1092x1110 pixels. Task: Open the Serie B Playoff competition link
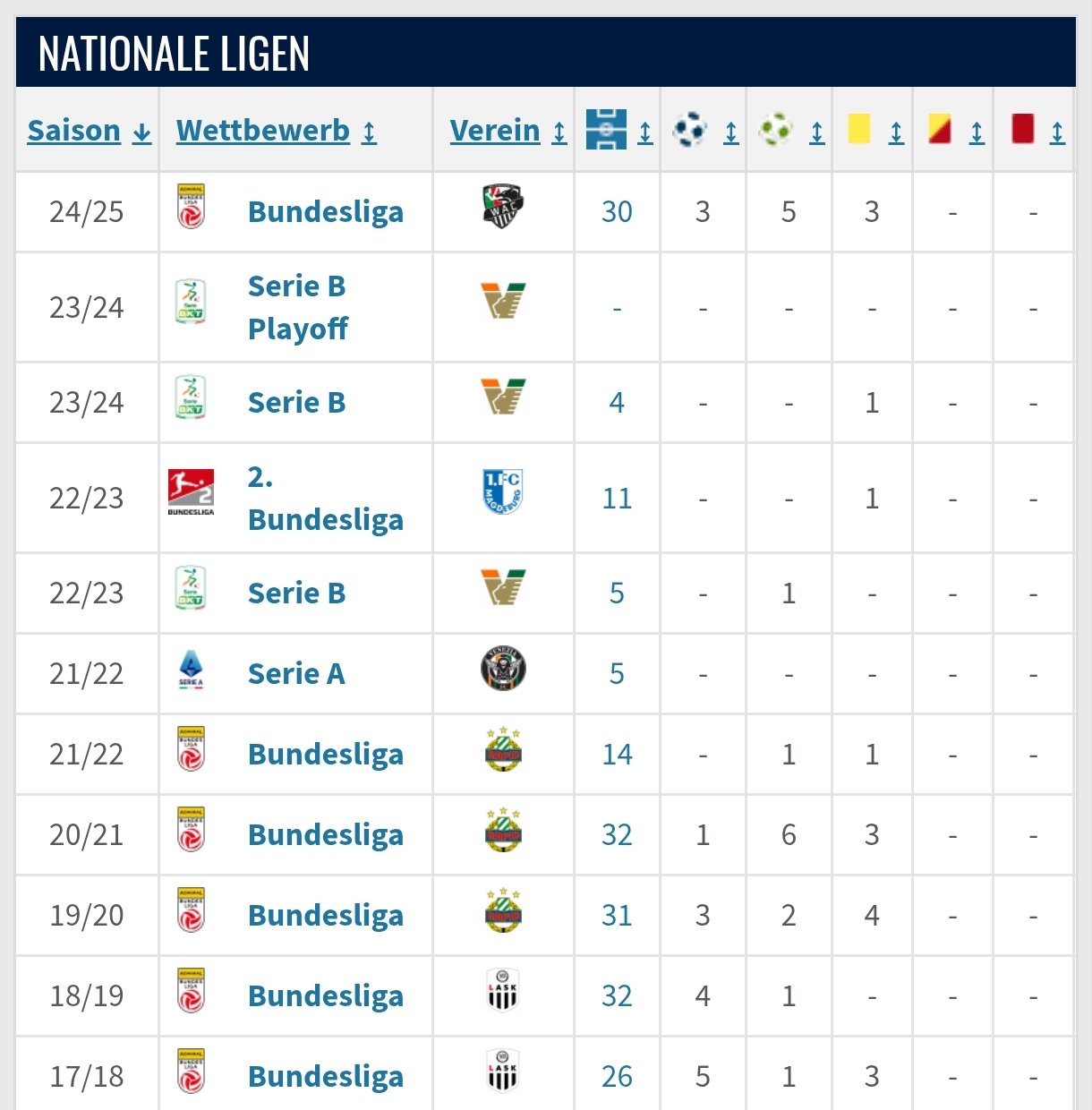tap(298, 307)
